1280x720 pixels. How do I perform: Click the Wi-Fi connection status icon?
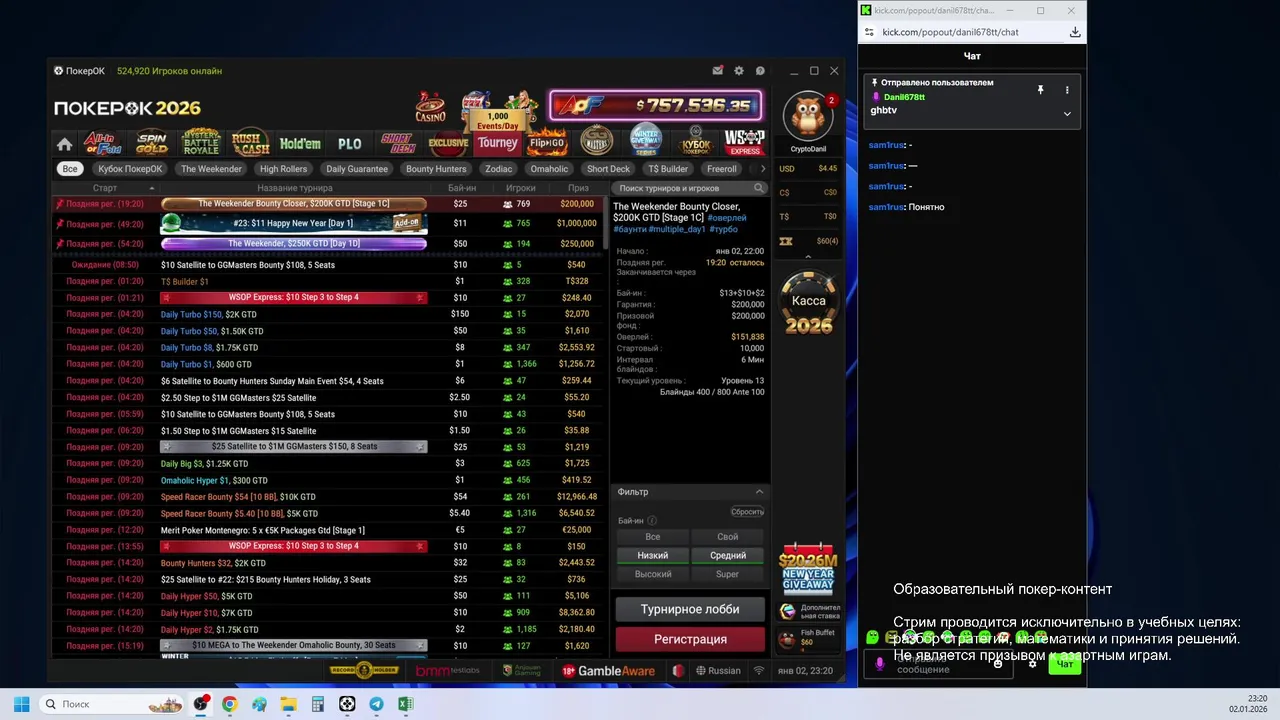(x=759, y=671)
